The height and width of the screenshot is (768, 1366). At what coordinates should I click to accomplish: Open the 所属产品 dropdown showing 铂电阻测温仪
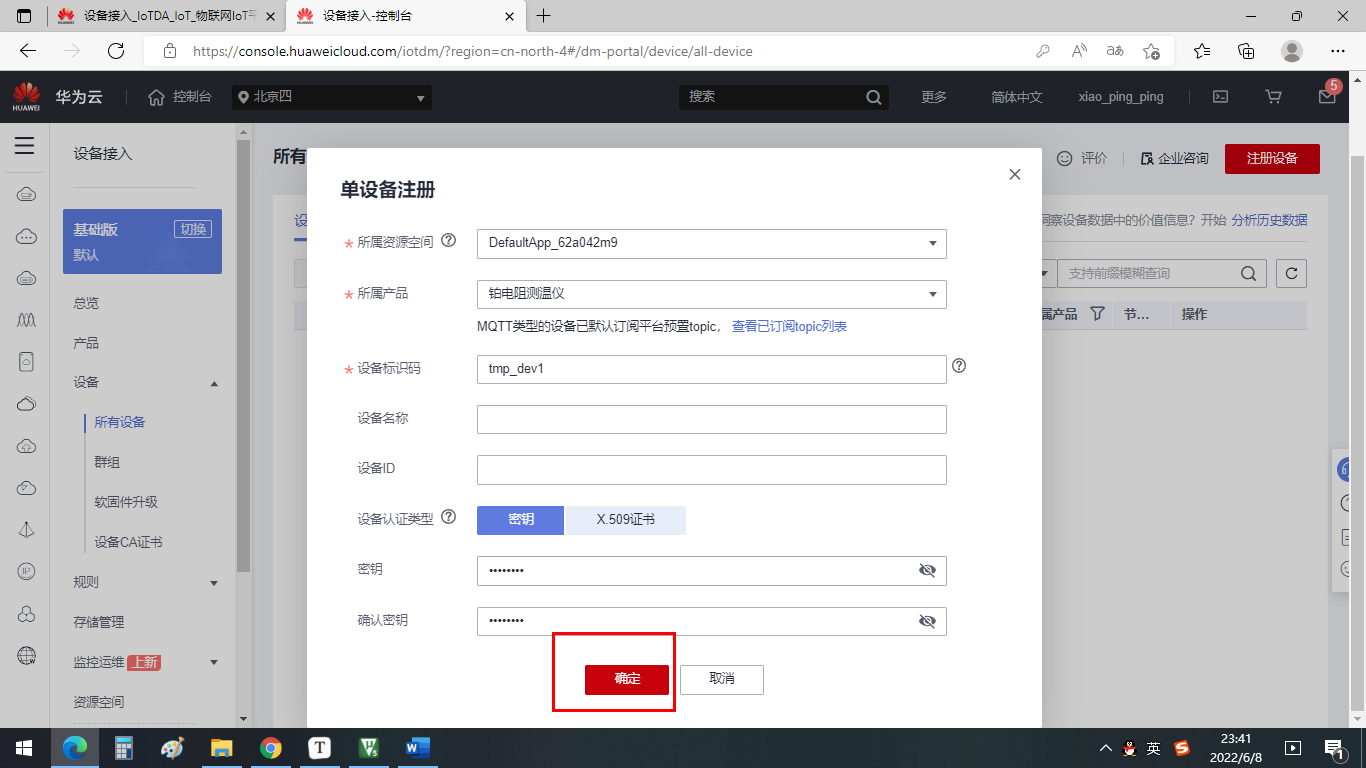coord(712,294)
